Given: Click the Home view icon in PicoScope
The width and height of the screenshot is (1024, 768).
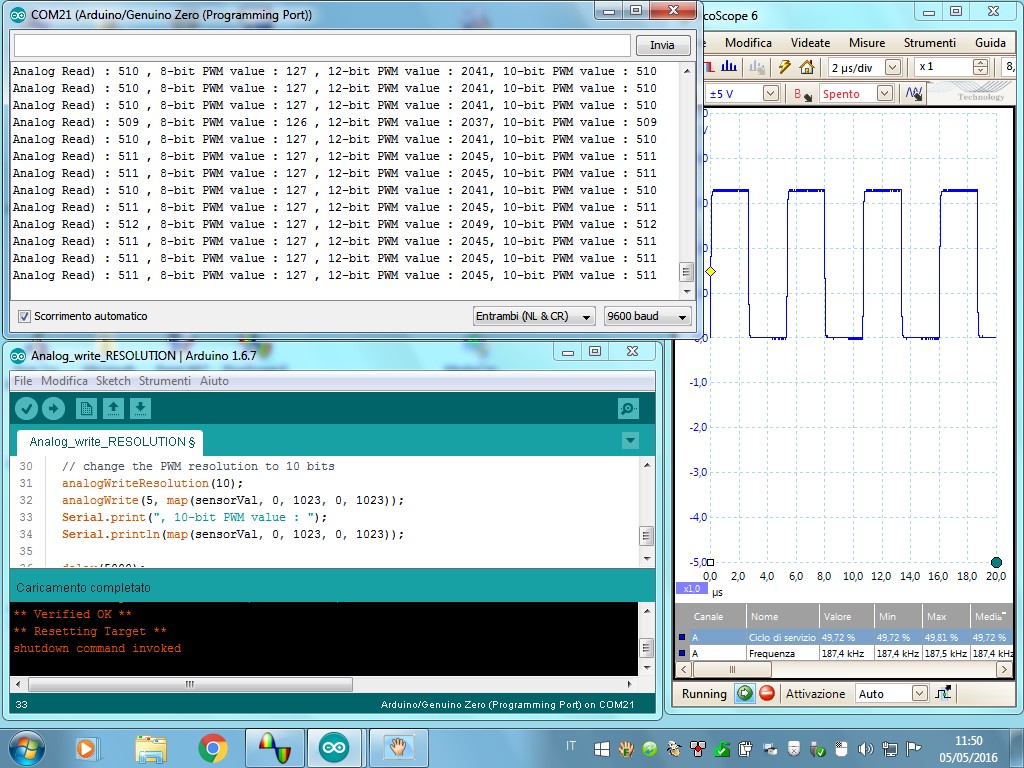Looking at the screenshot, I should click(x=807, y=66).
